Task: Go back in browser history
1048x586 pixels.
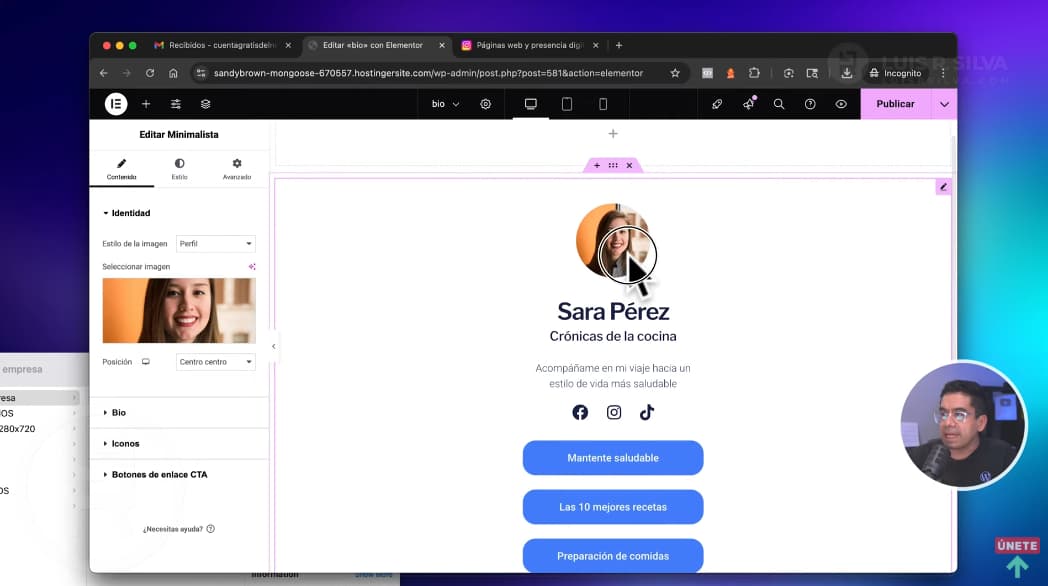Action: [x=104, y=74]
